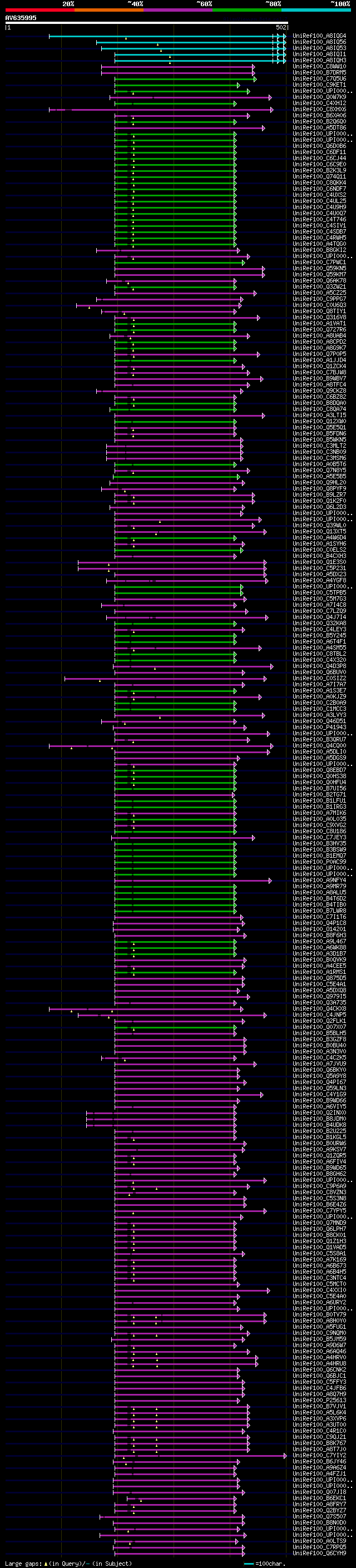Viewport: 356px width, 1568px height.
Task: Click the query end position 502
Action: (x=281, y=27)
